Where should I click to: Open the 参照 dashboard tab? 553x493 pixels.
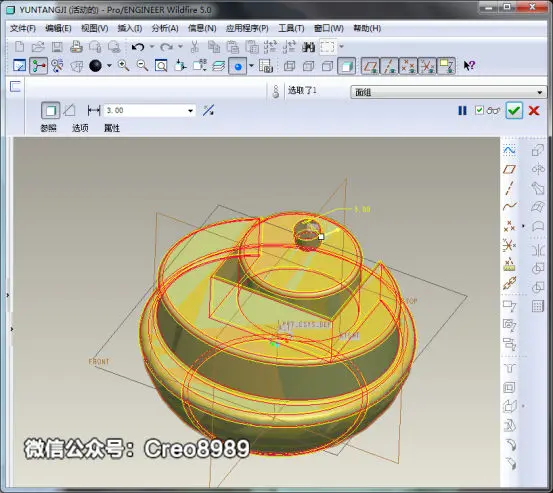point(48,128)
